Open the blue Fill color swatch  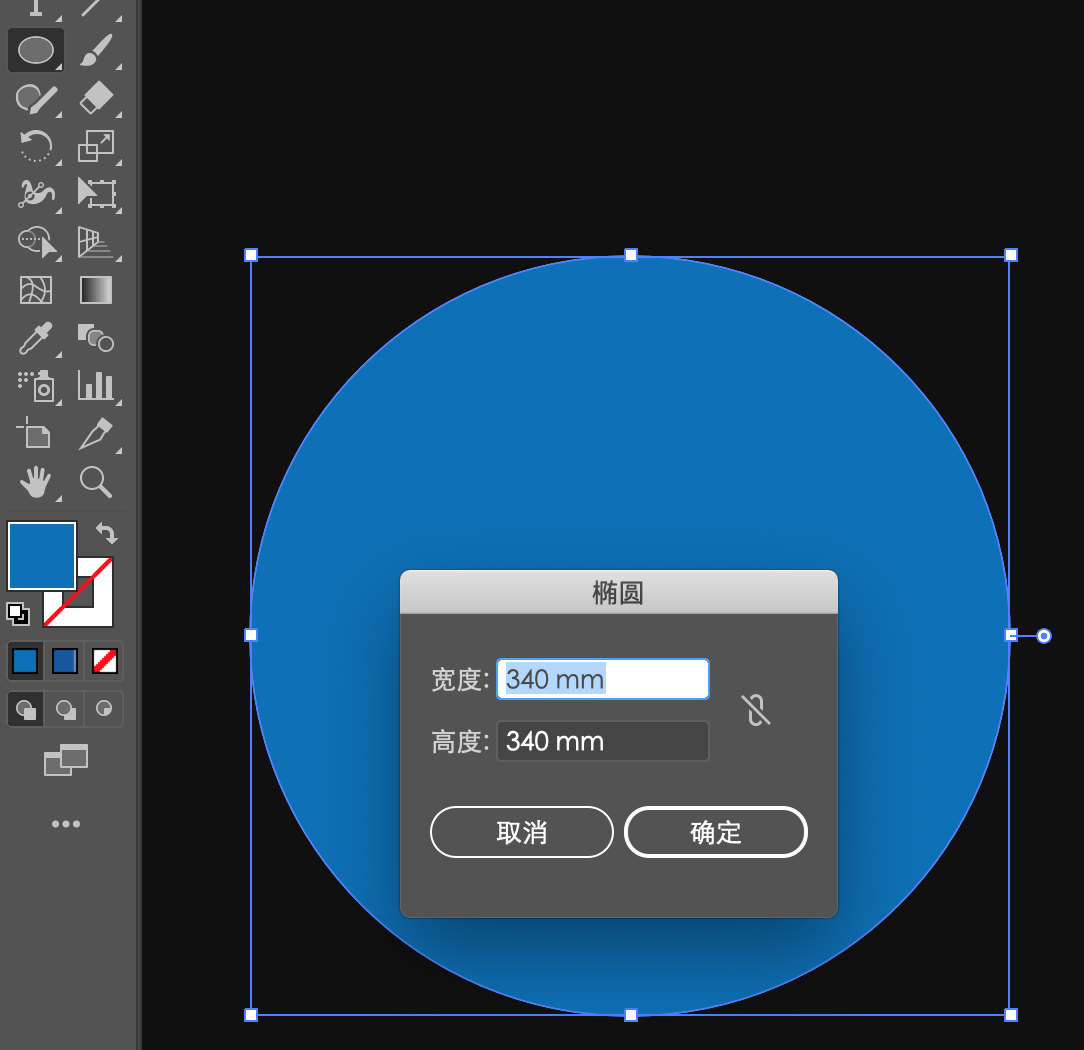coord(41,556)
